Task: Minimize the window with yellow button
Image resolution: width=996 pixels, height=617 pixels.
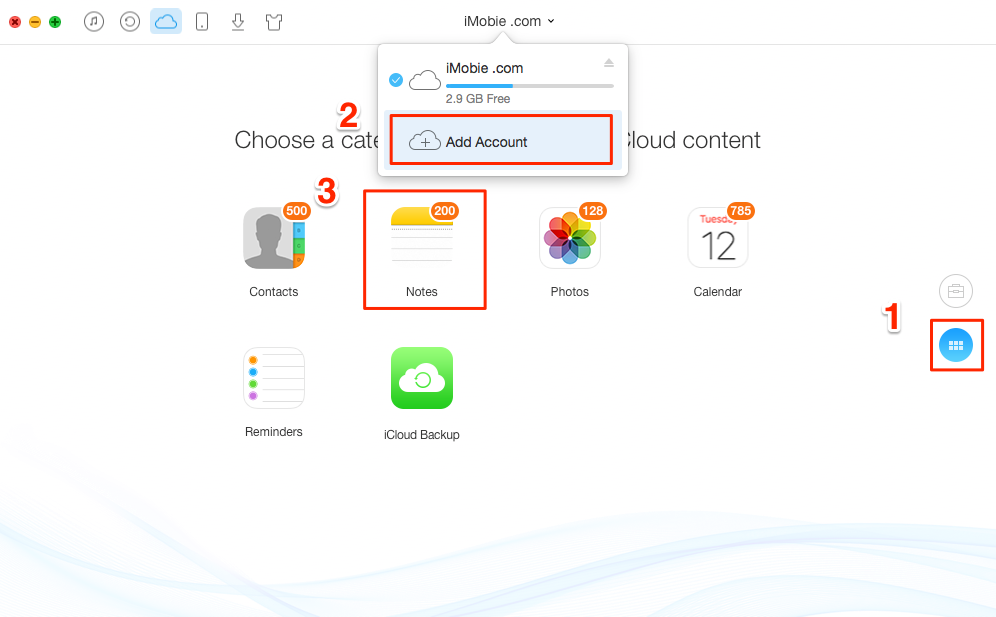Action: pos(35,22)
